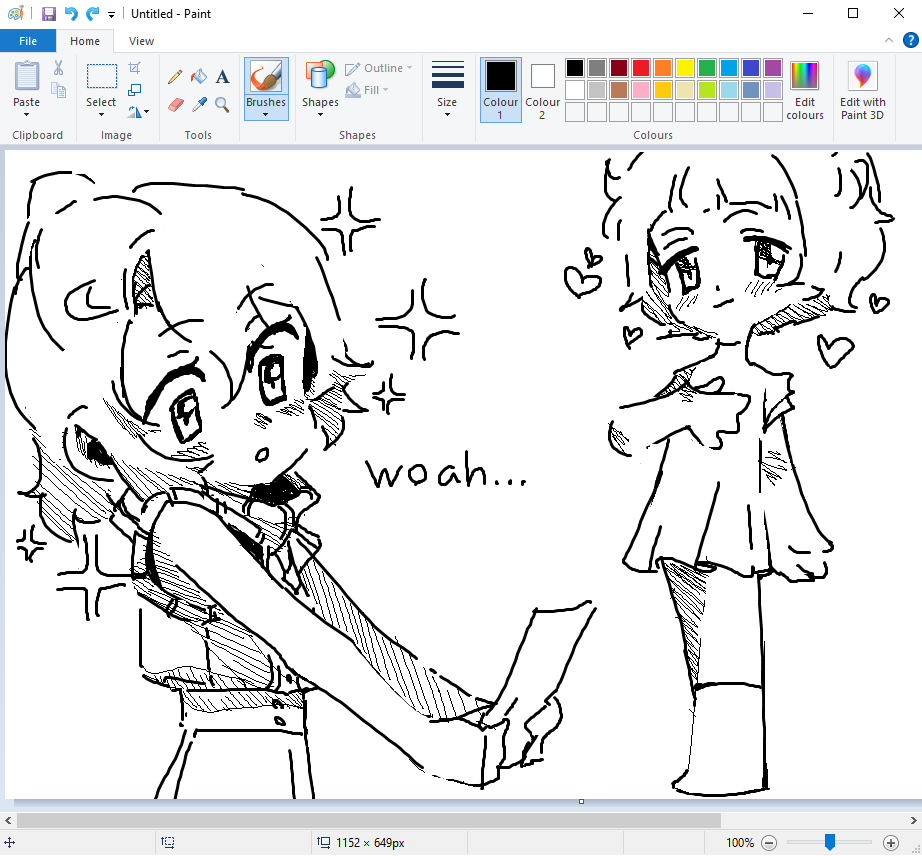This screenshot has width=922, height=856.
Task: Open the Rotate or flip dropdown
Action: tap(138, 112)
